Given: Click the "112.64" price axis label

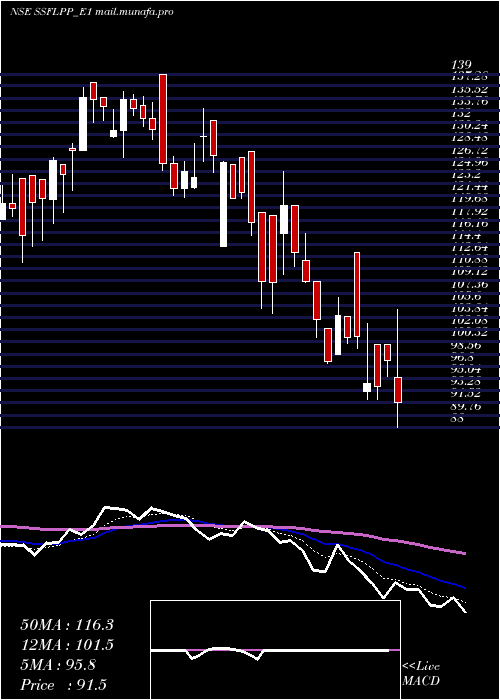Looking at the screenshot, I should 471,248.
